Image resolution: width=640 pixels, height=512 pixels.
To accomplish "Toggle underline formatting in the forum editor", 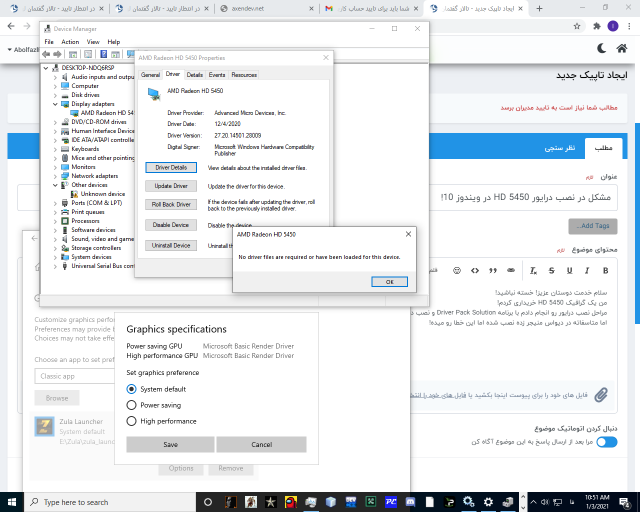I will coord(569,270).
